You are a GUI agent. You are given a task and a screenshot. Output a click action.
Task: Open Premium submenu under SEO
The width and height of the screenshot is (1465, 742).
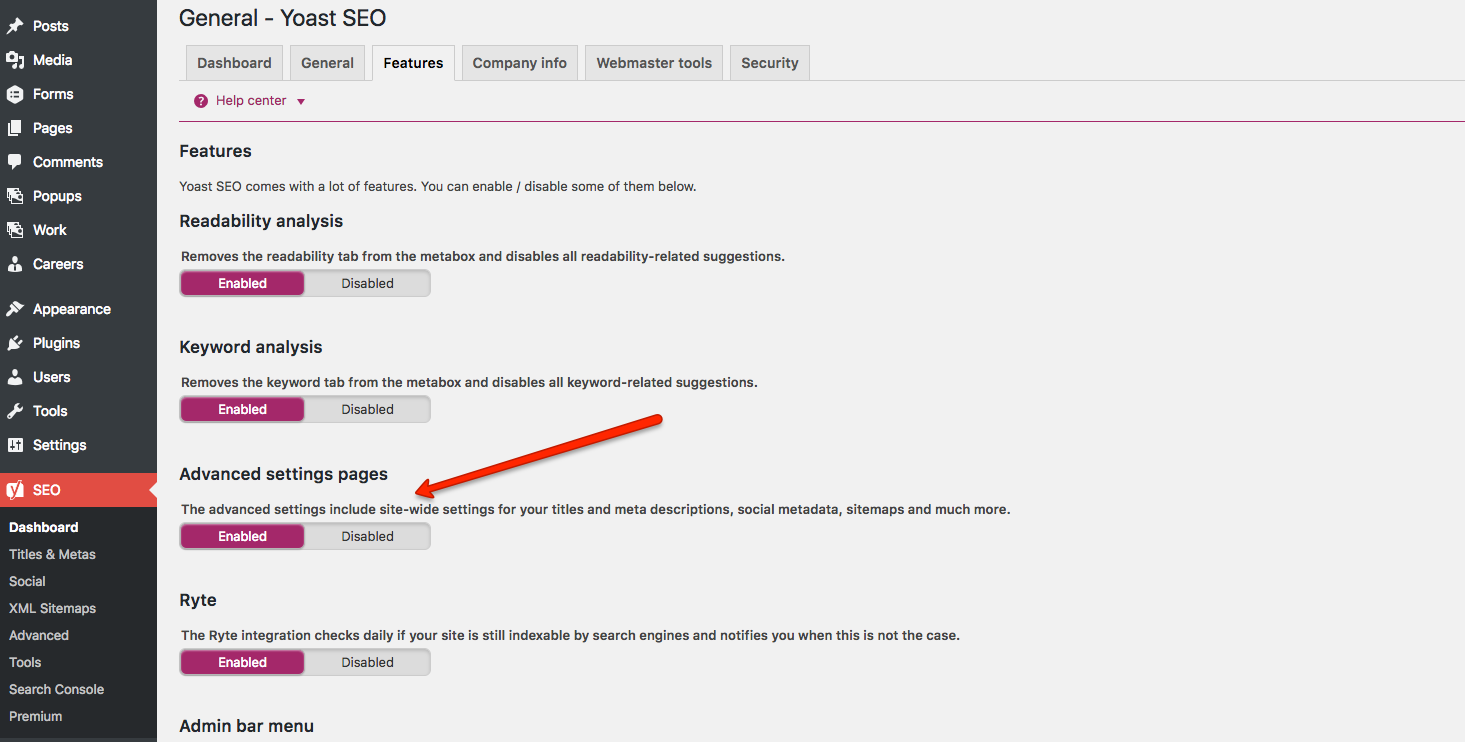[35, 716]
